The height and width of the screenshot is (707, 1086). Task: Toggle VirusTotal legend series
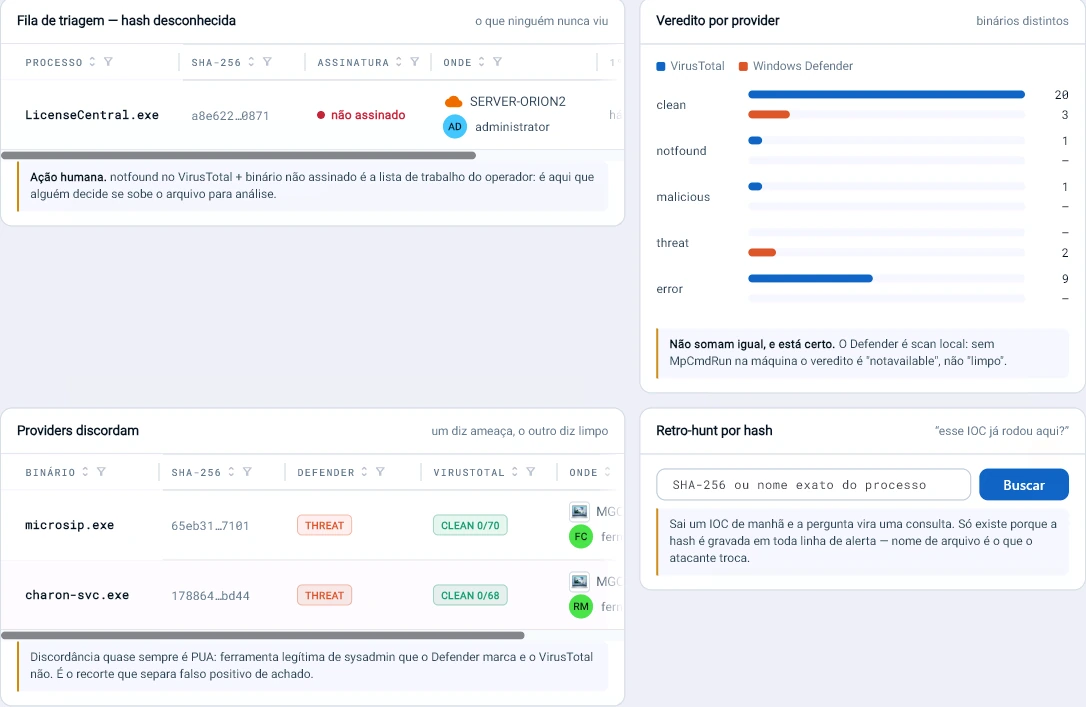tap(691, 66)
